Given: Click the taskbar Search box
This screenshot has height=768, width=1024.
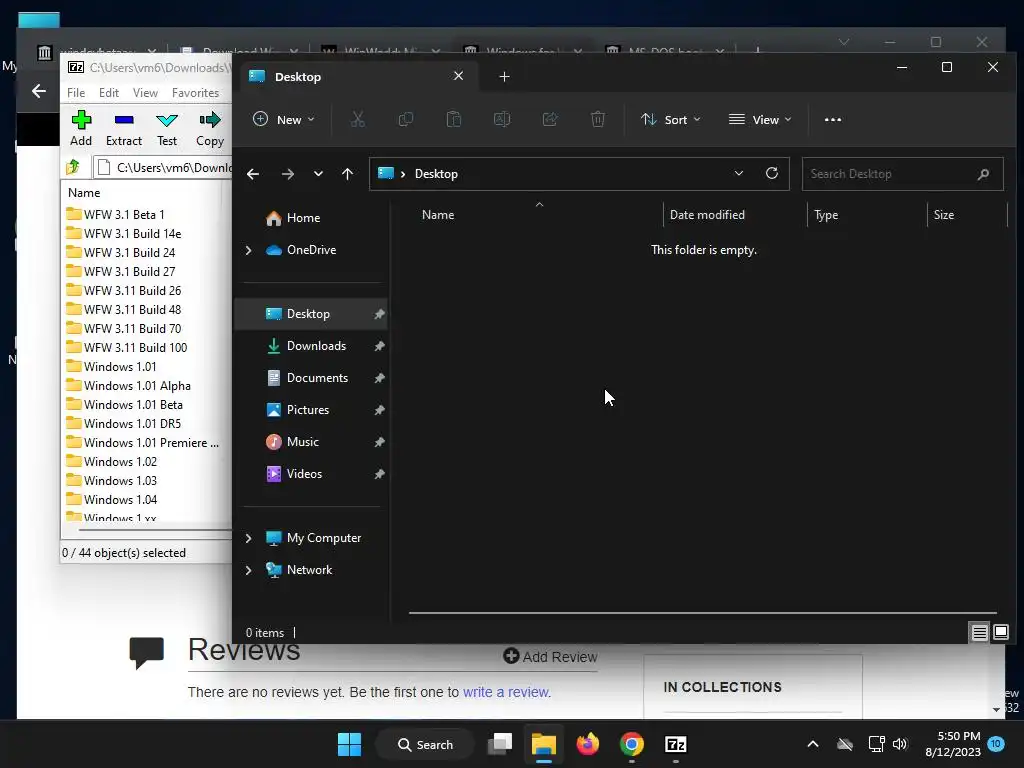Looking at the screenshot, I should (x=426, y=744).
